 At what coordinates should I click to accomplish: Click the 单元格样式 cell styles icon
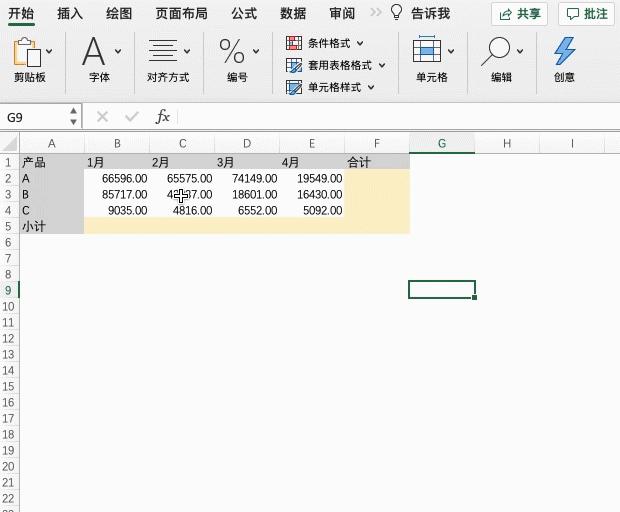pos(294,87)
